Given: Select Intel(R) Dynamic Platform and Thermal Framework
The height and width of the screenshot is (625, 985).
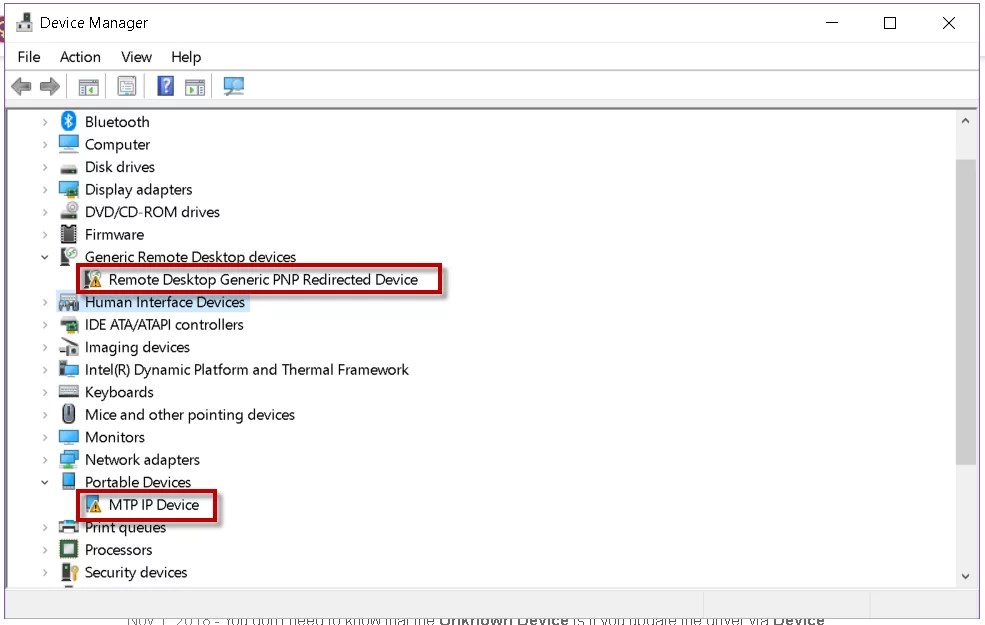Looking at the screenshot, I should point(246,369).
